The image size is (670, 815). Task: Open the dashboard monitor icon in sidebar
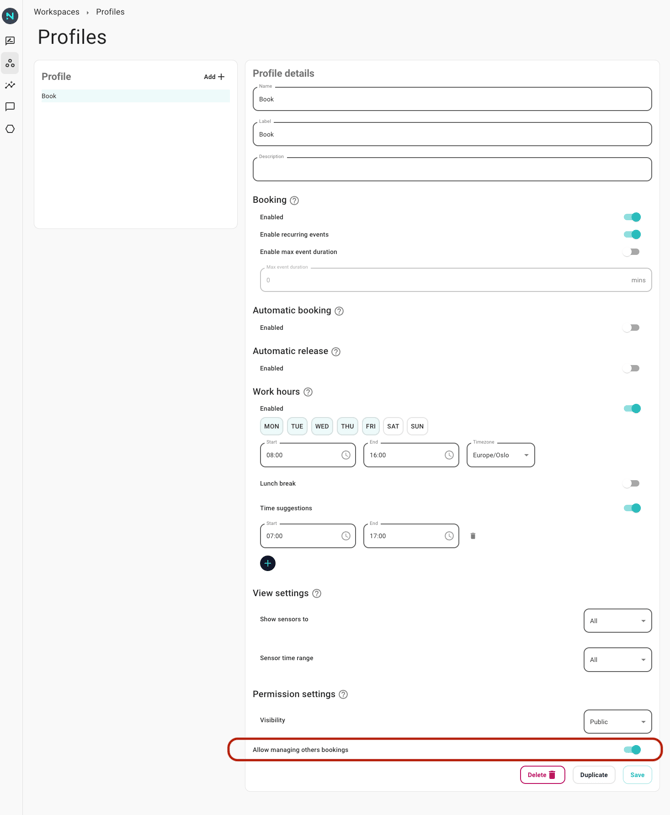click(x=10, y=41)
